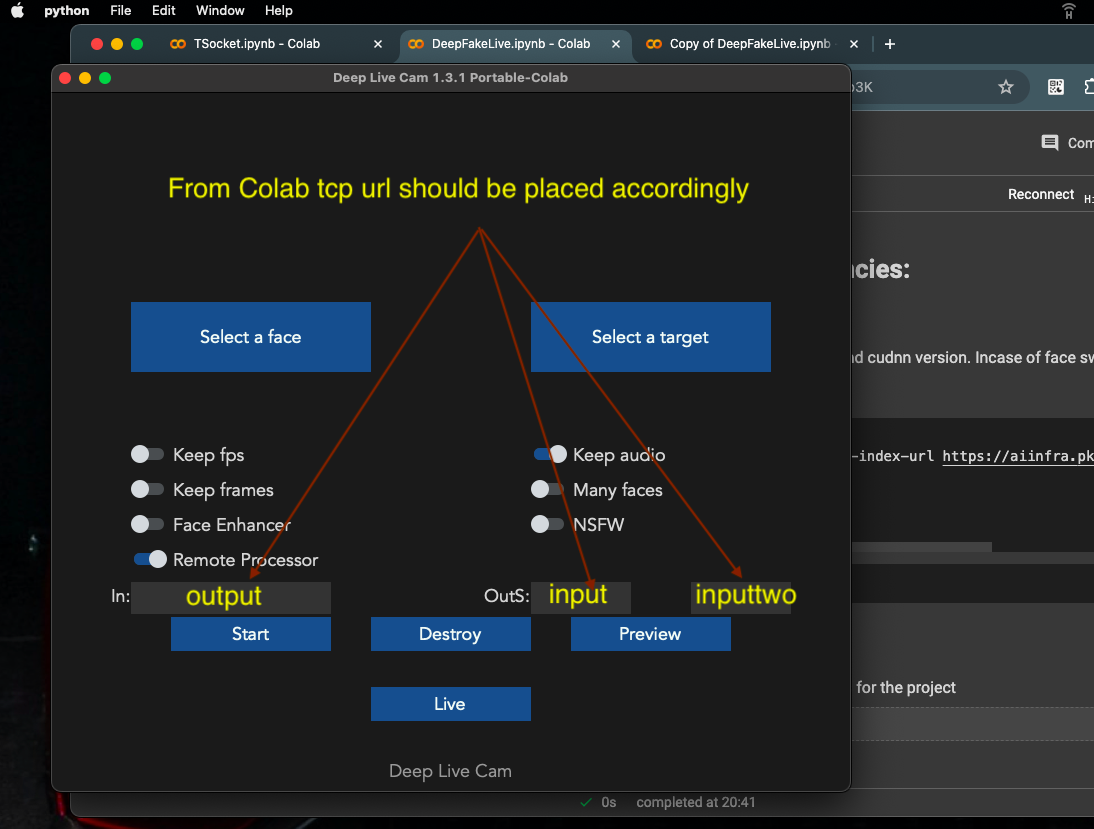Click Reconnect in the Colab notebook
This screenshot has height=829, width=1094.
[x=1040, y=195]
